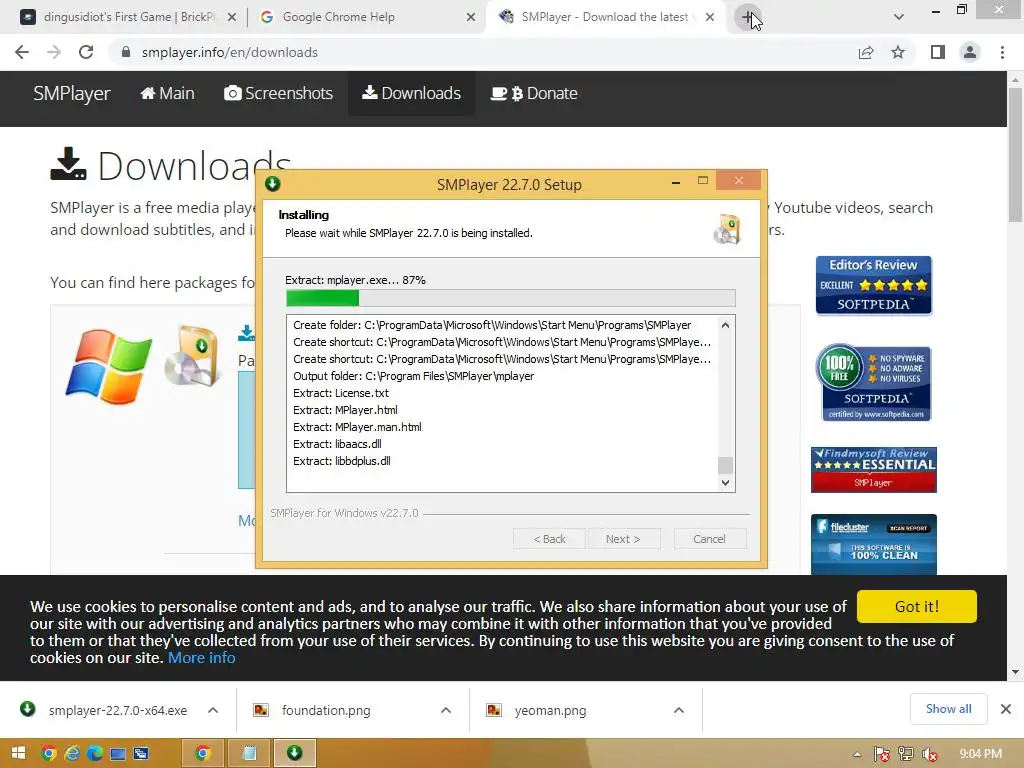Click the muted volume tray icon
This screenshot has height=768, width=1024.
coord(930,755)
